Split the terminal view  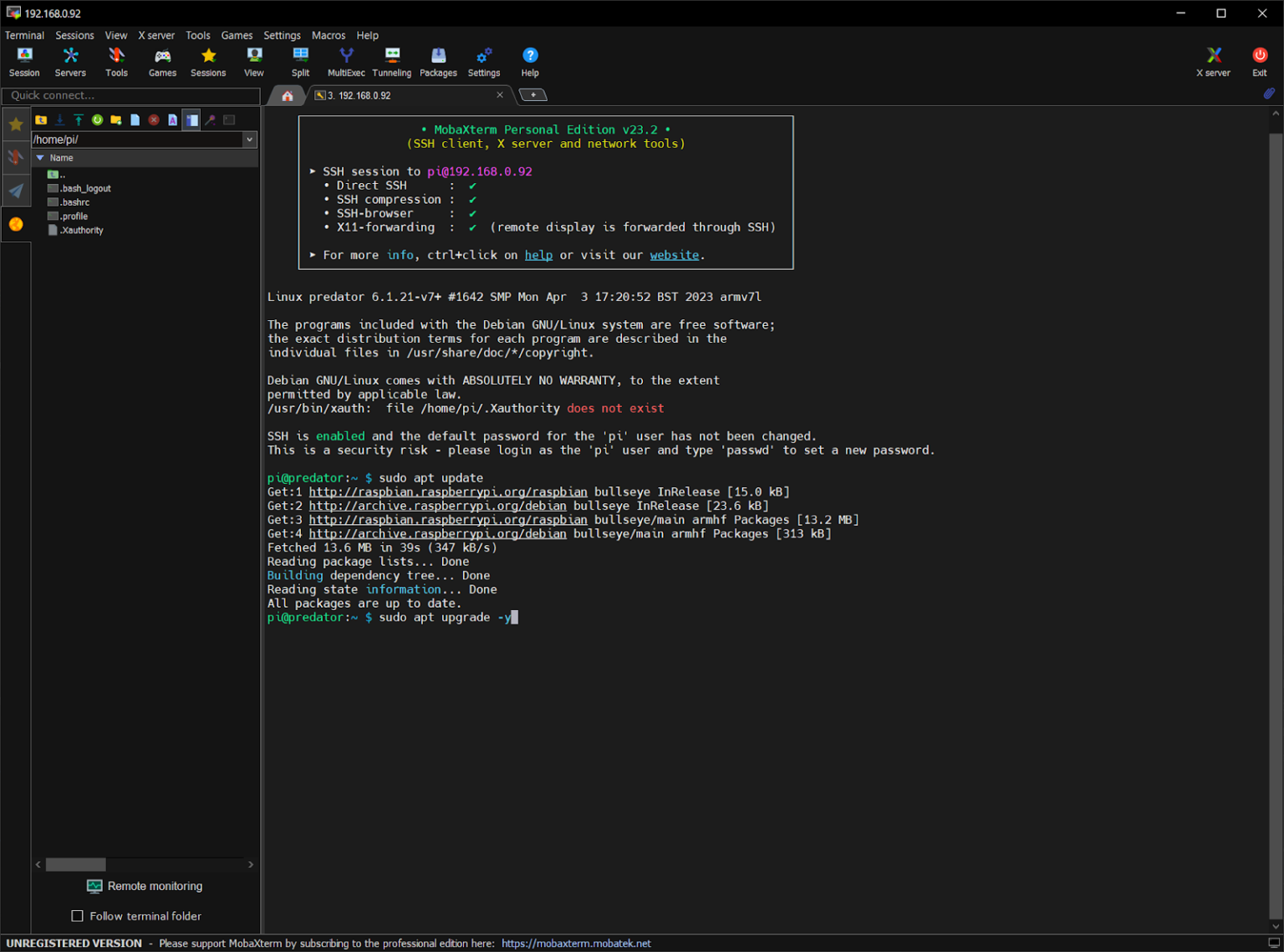tap(301, 59)
